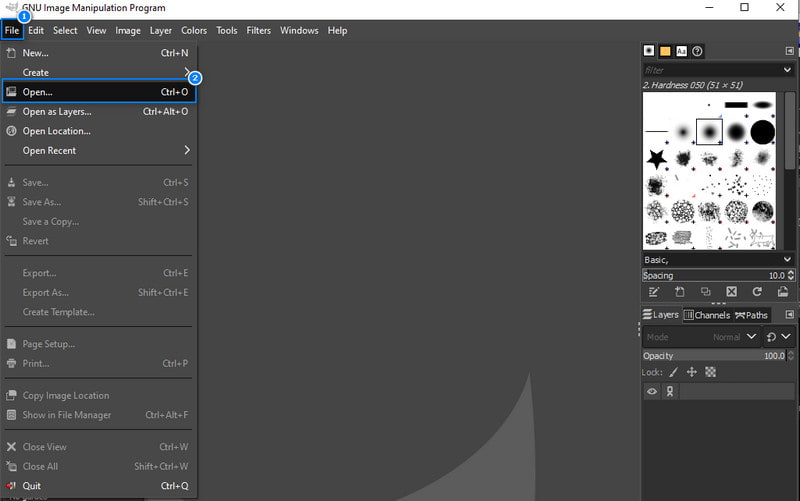
Task: Open layers dock configure tab menu
Action: click(789, 314)
